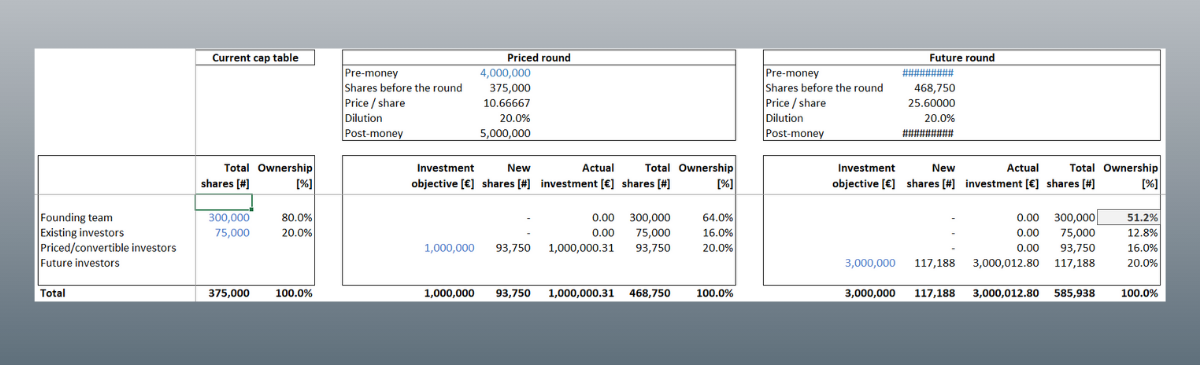Click the Priced round Pre-money value 4,000,000
This screenshot has height=365, width=1200.
[x=505, y=73]
